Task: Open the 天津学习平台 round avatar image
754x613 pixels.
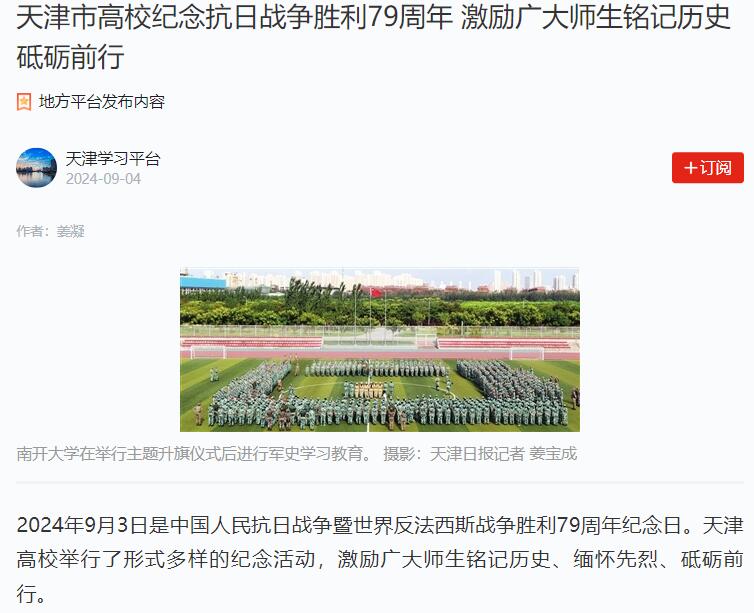Action: point(37,168)
